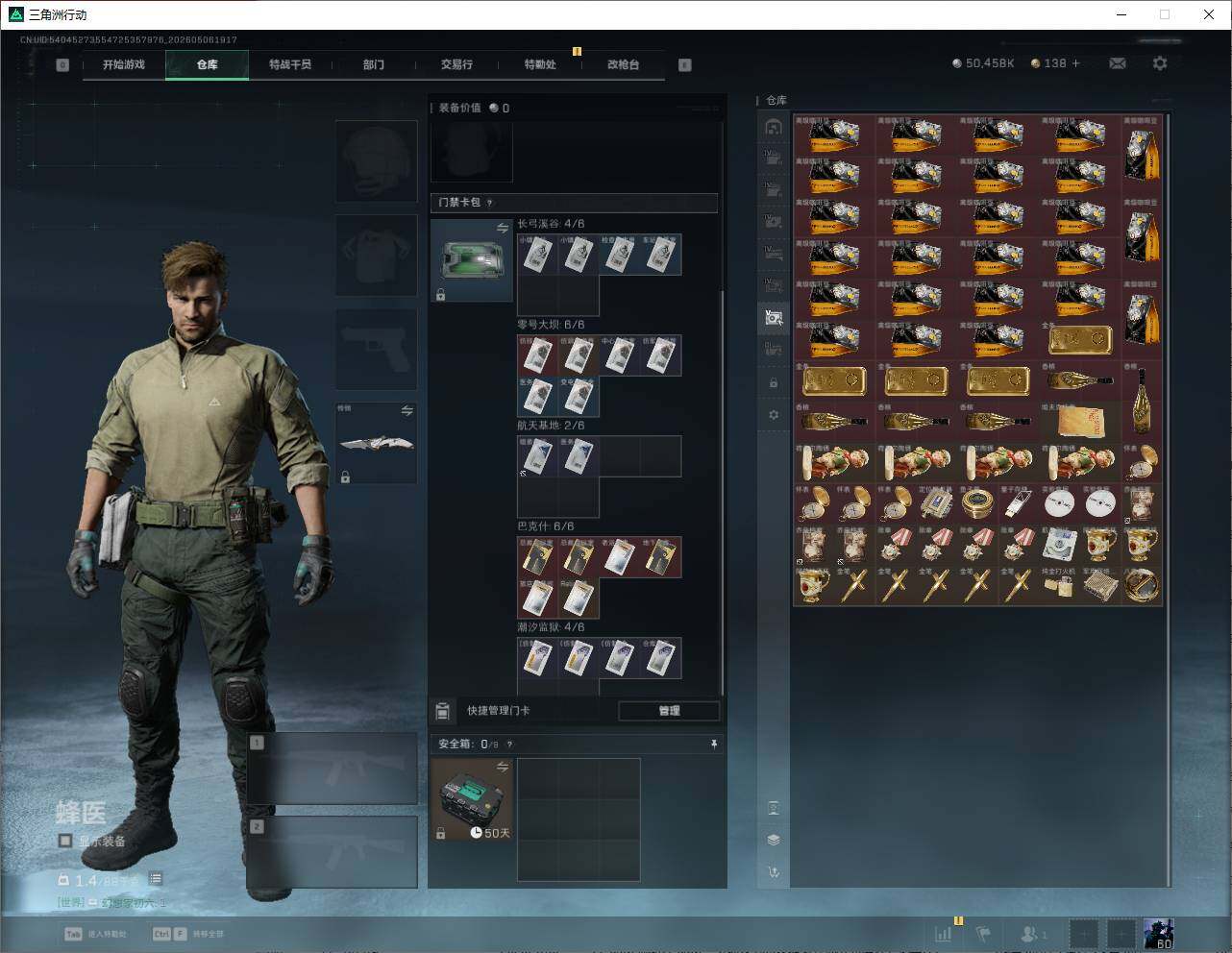Viewport: 1232px width, 953px height.
Task: Select the first 航天基地 keycard
Action: [538, 456]
